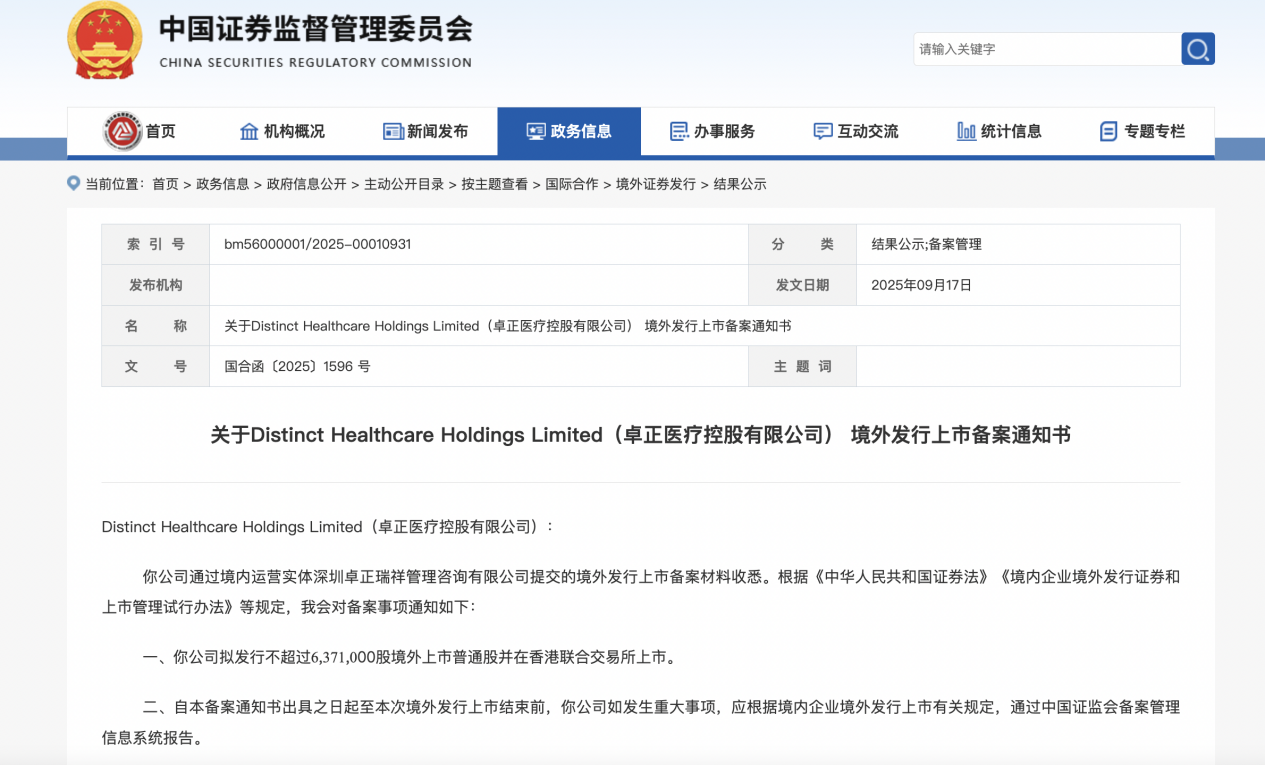Click the service icon next to 办事服务
The height and width of the screenshot is (765, 1265).
(679, 132)
